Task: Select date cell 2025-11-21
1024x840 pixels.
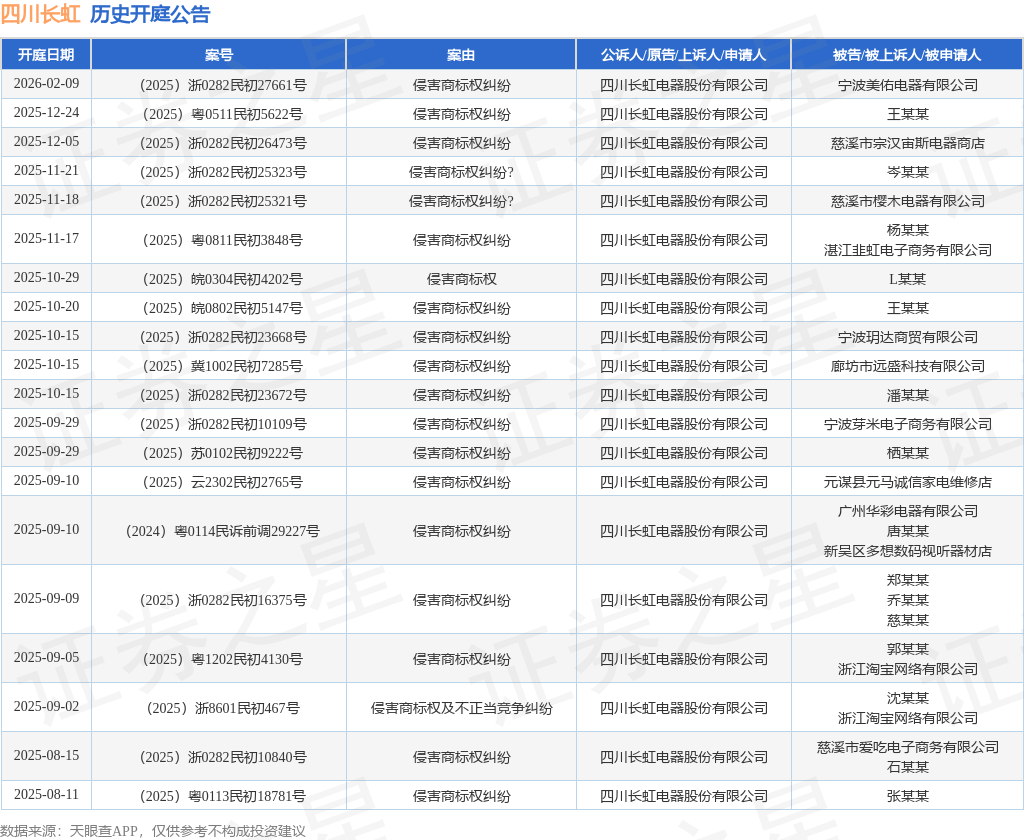Action: pyautogui.click(x=46, y=170)
